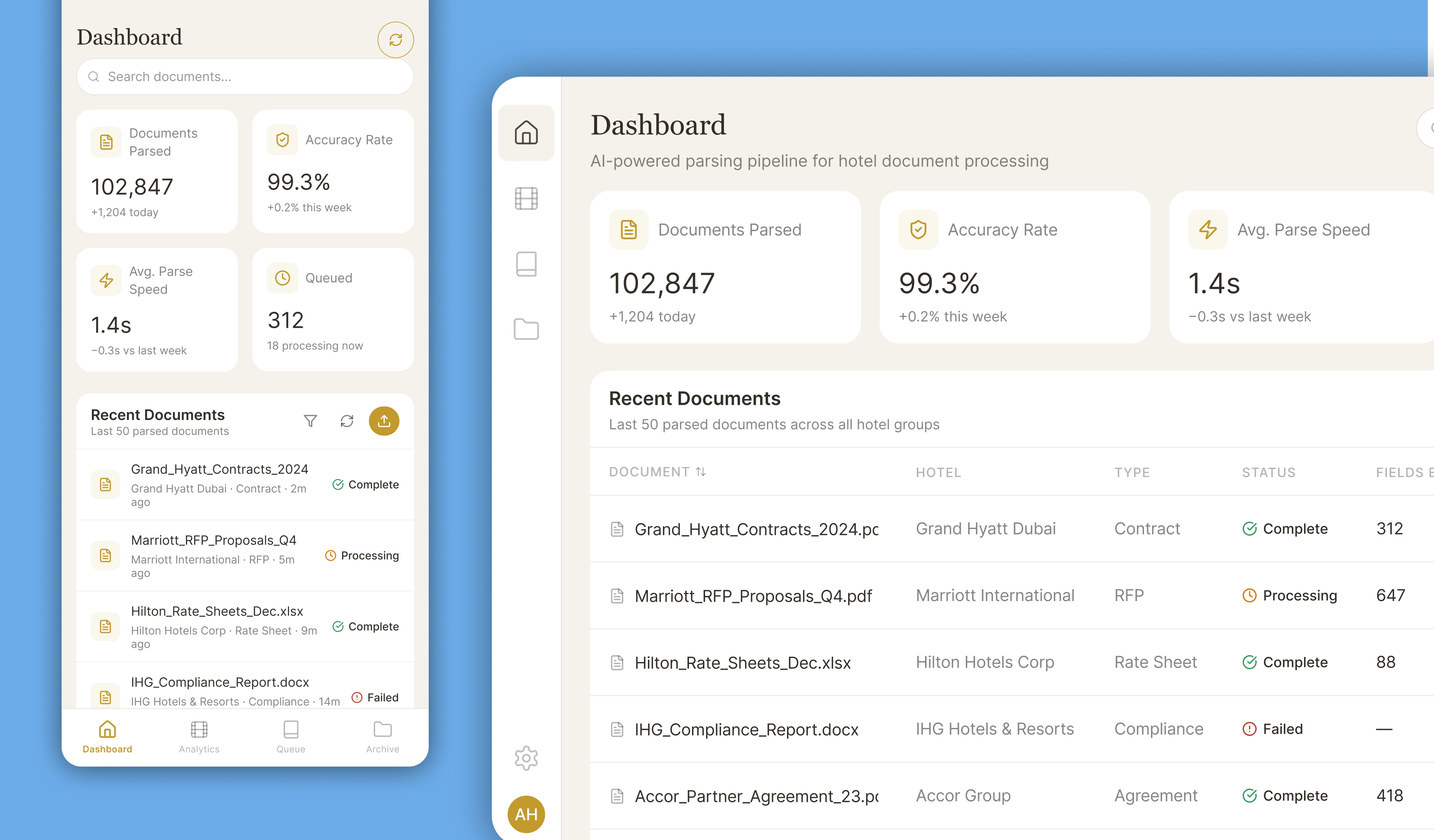Open Settings gear in the desktop sidebar

(x=527, y=758)
